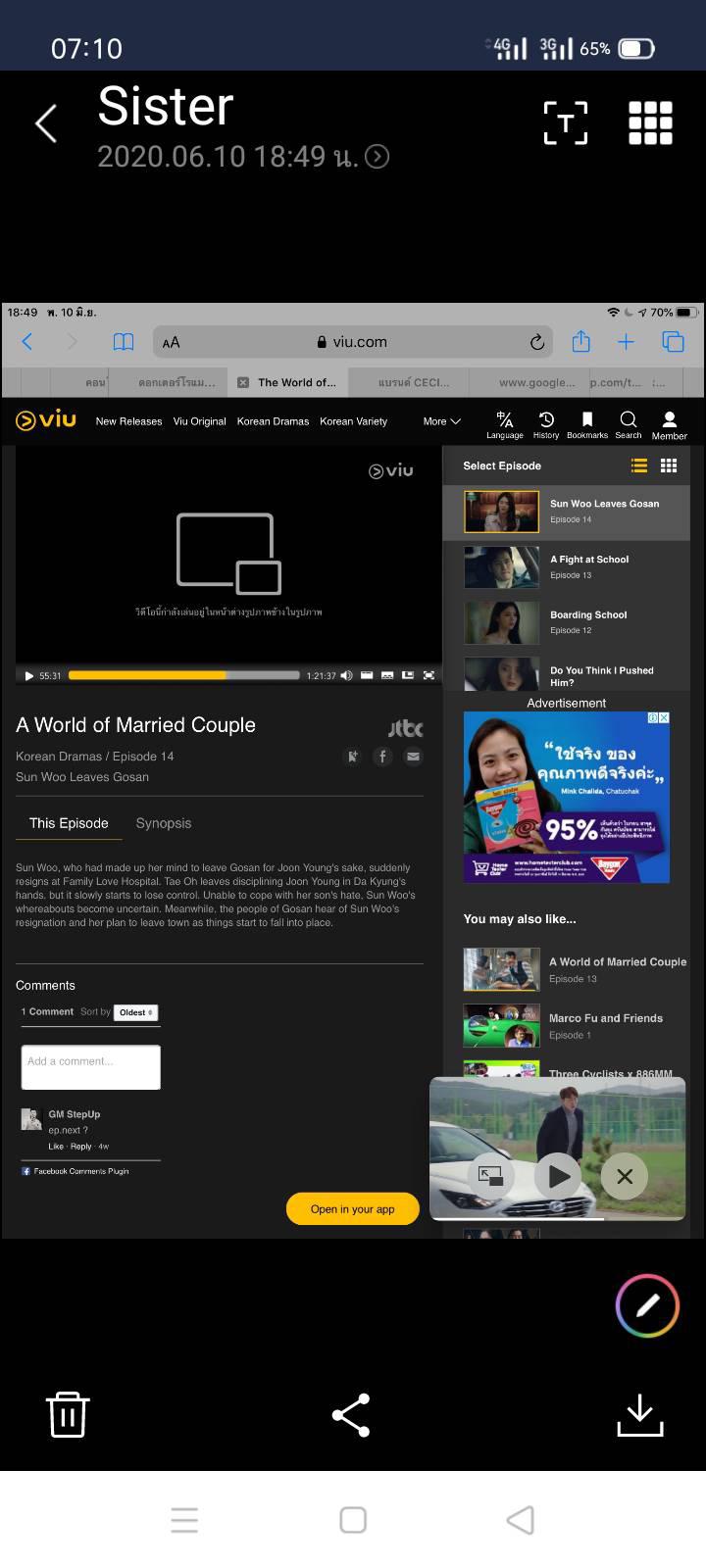Screen dimensions: 706x1568
Task: Toggle the subtitles player icon
Action: click(x=386, y=675)
